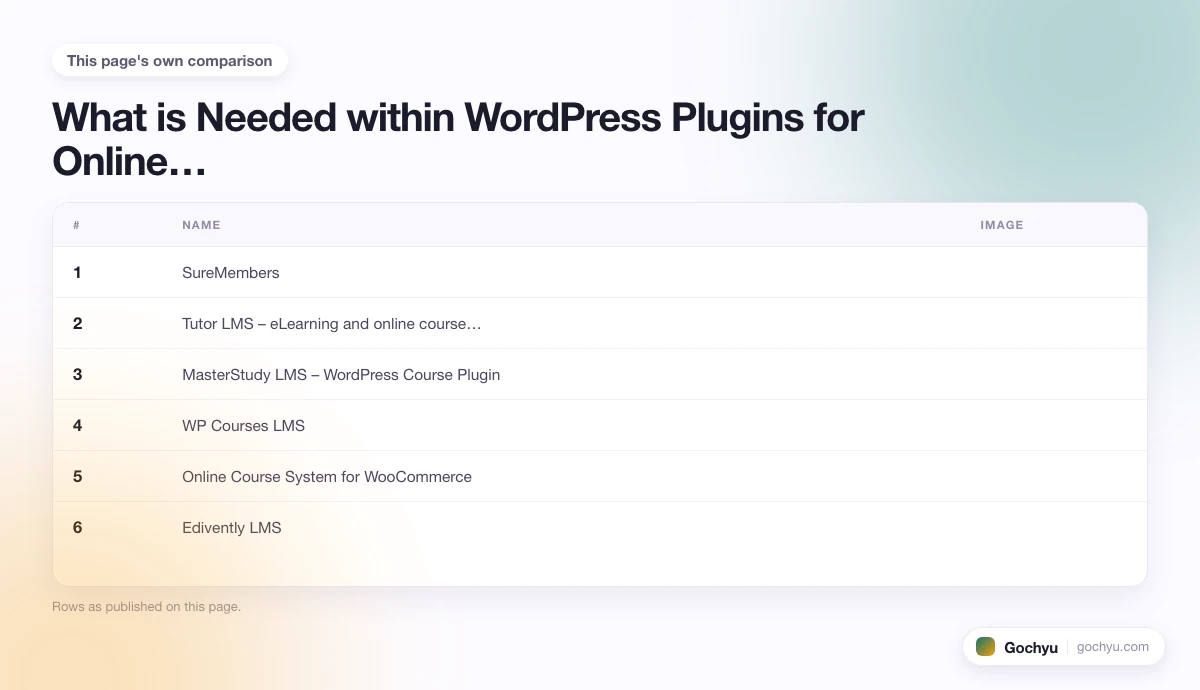Viewport: 1200px width, 690px height.
Task: Click row number 1
Action: (77, 272)
